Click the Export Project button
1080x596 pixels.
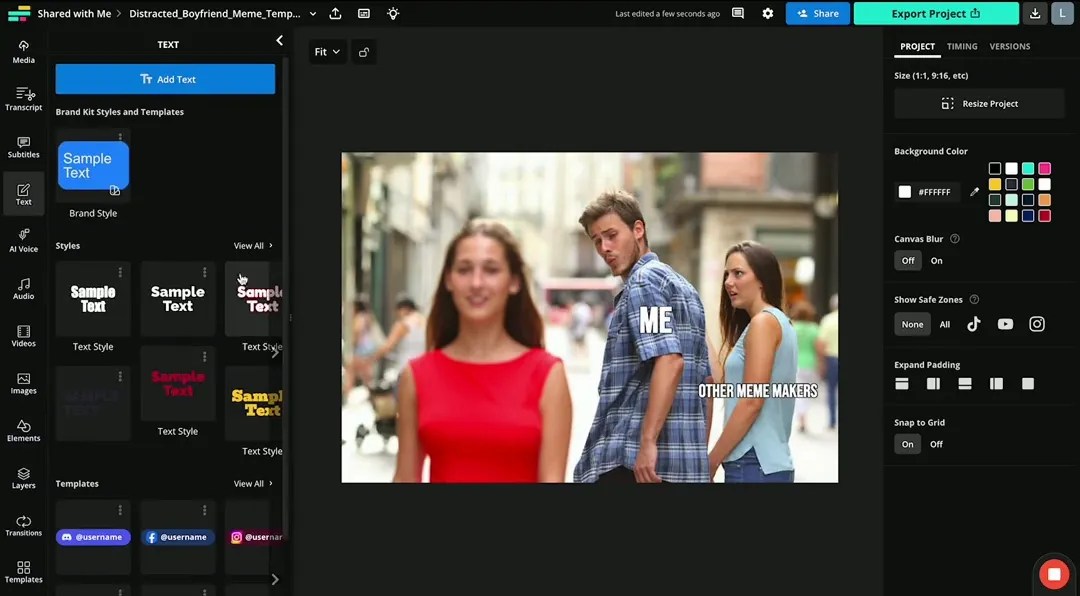pos(936,13)
